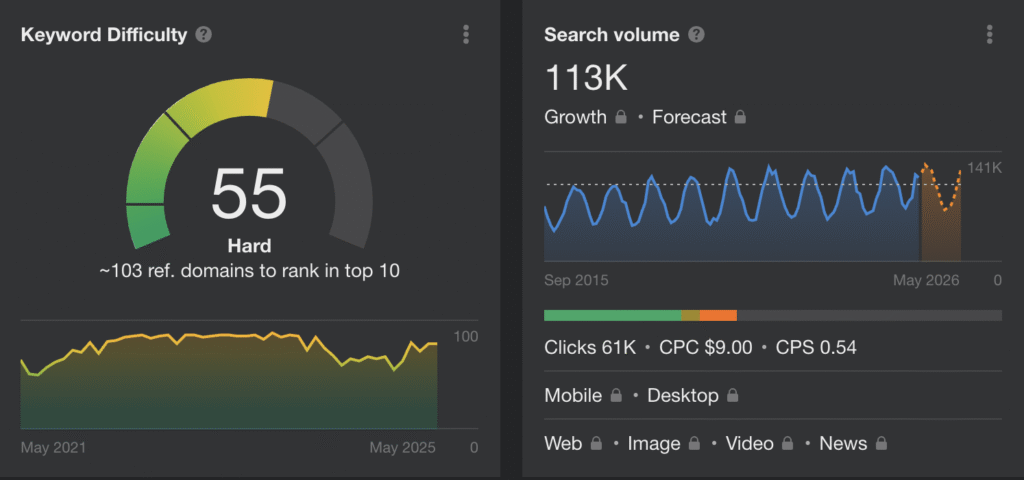Click the Search volume heading
The width and height of the screenshot is (1024, 480).
point(612,35)
